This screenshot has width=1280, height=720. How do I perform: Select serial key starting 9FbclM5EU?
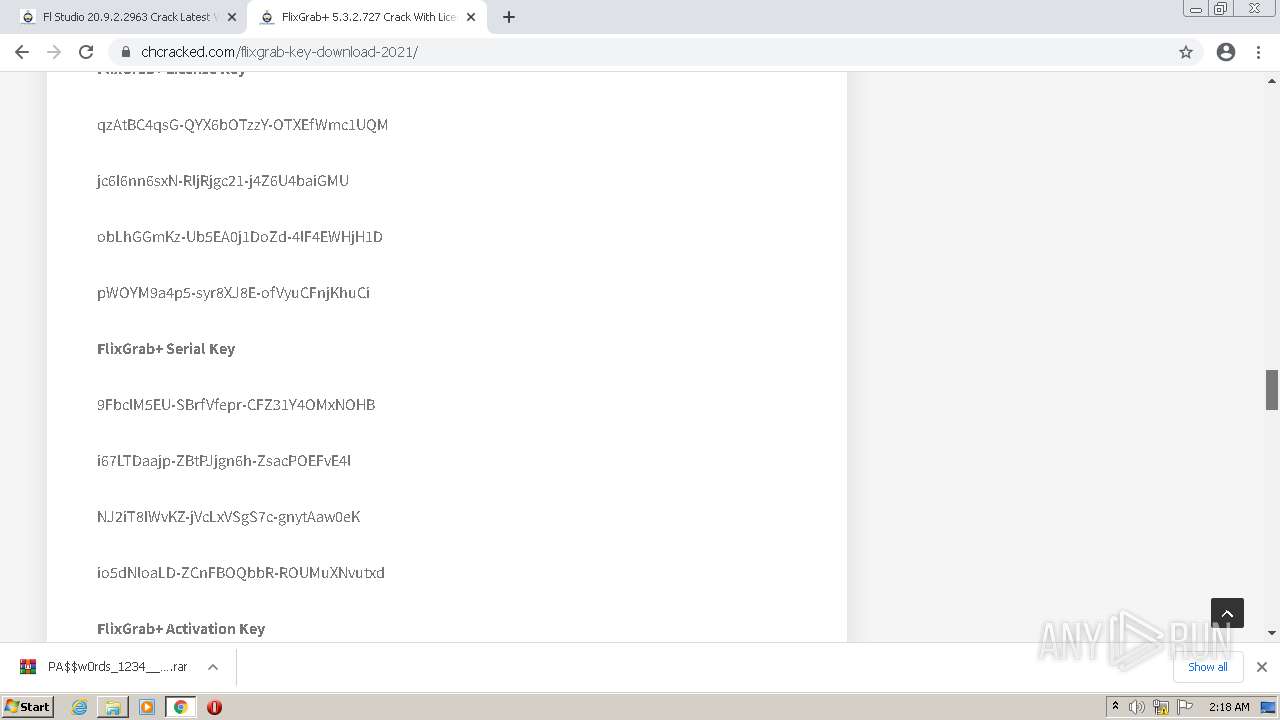coord(236,405)
